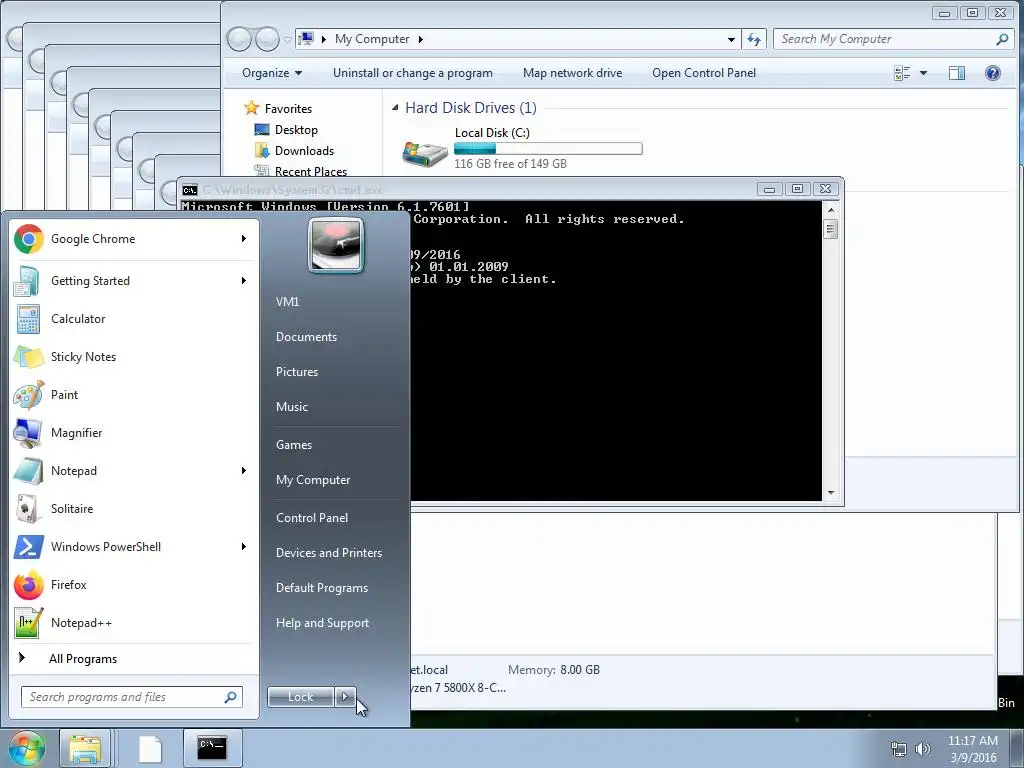
Task: Show All Programs list
Action: click(135, 659)
